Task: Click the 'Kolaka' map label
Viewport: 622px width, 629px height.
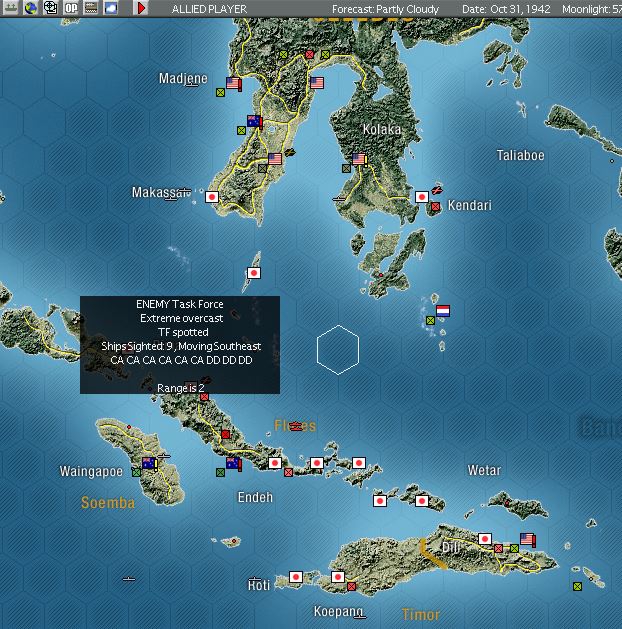Action: pos(382,129)
